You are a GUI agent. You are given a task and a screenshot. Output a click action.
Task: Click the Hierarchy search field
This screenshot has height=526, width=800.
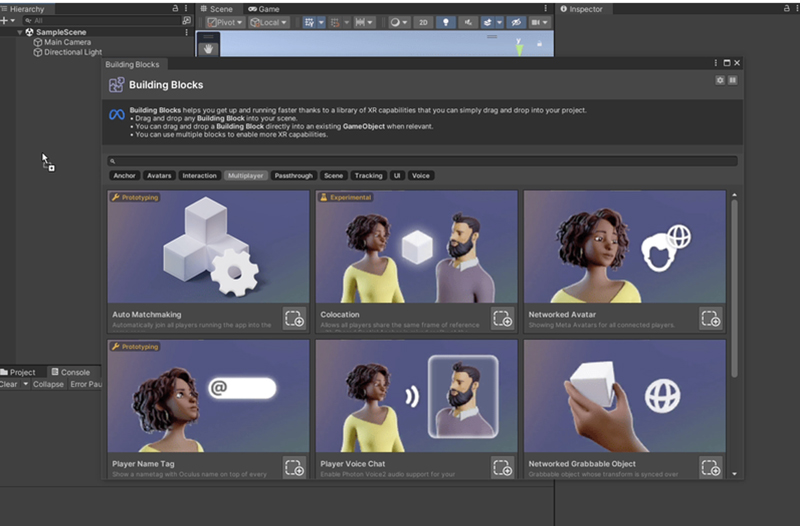click(x=102, y=20)
